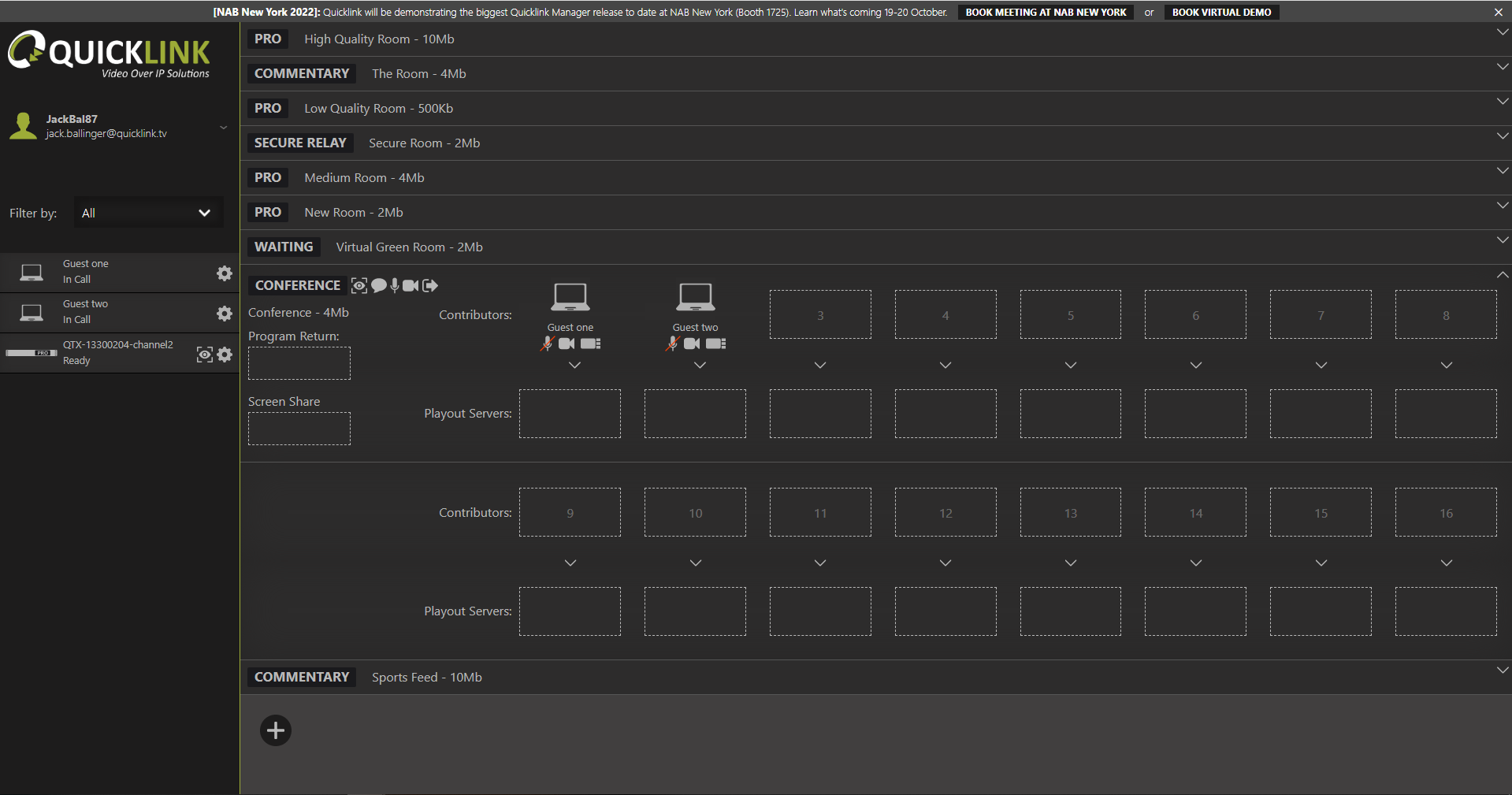Expand the Virtual Green Room - 2Mb row
The image size is (1512, 795).
pyautogui.click(x=1503, y=240)
